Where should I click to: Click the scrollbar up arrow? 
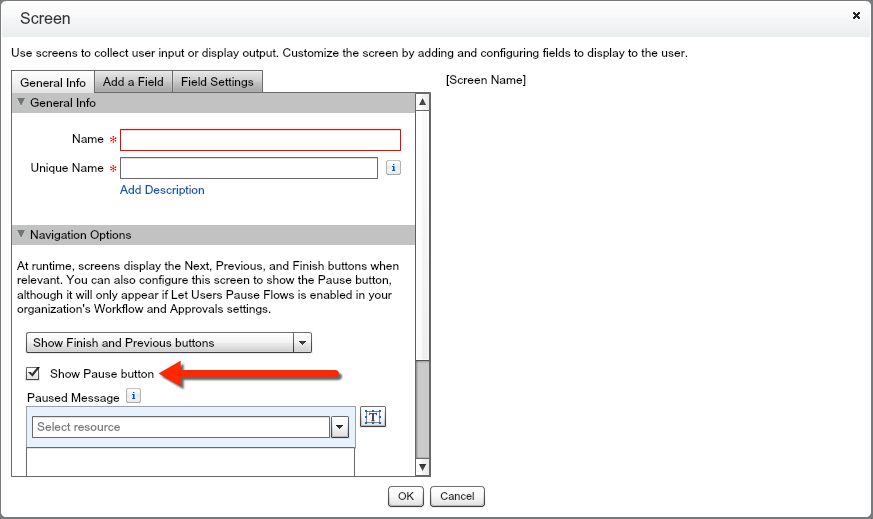pos(422,102)
